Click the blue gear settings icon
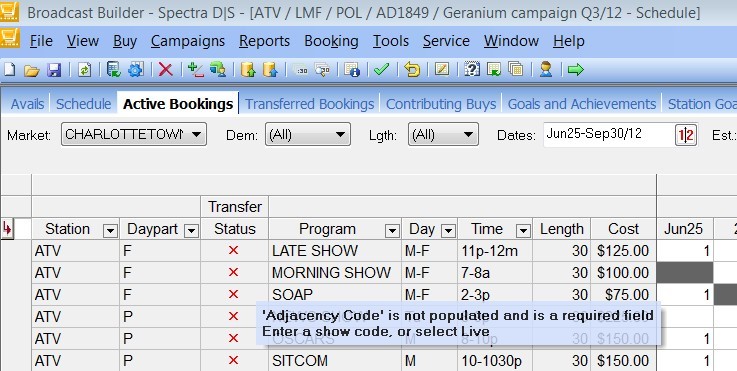Image resolution: width=737 pixels, height=371 pixels. point(135,70)
